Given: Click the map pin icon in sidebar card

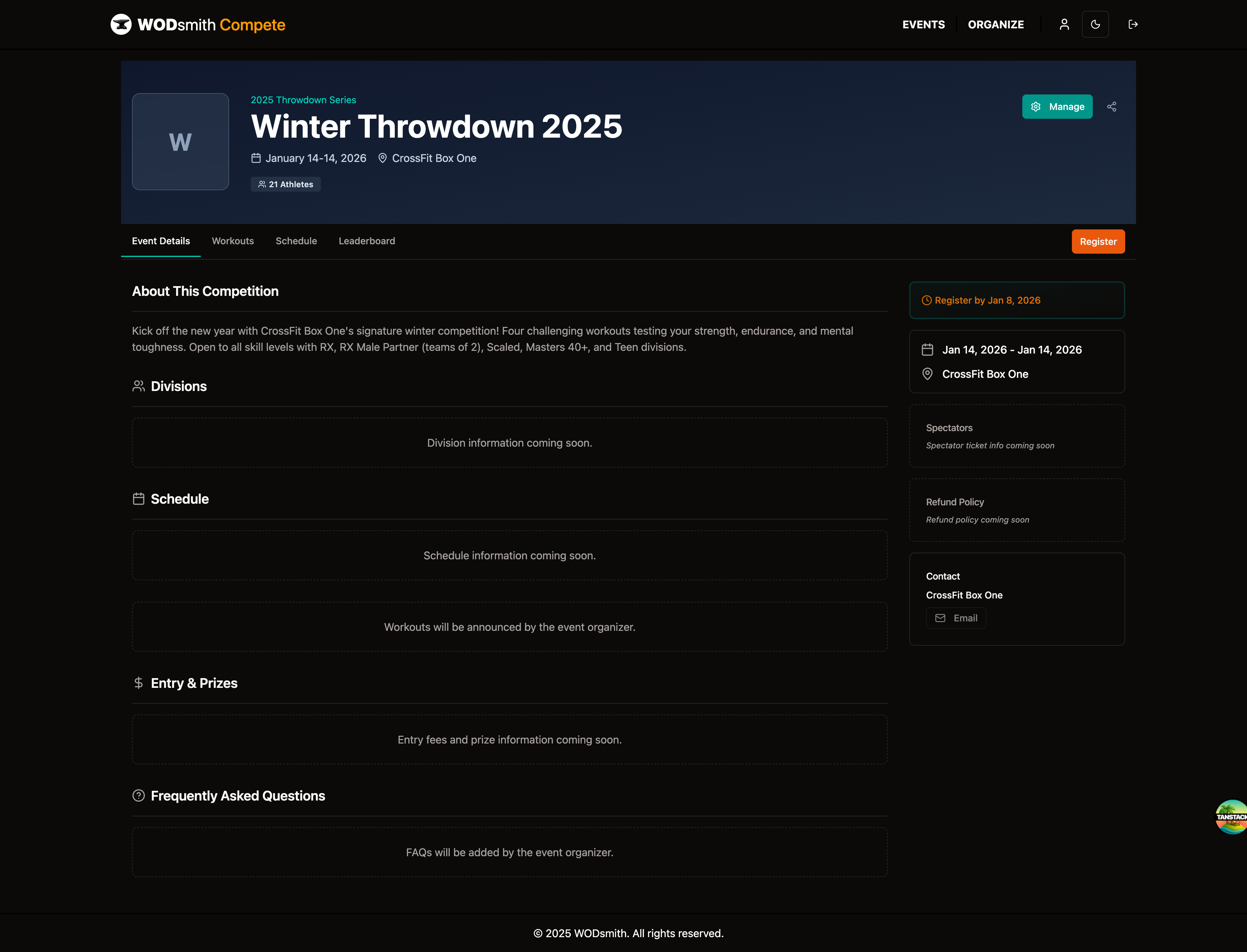Looking at the screenshot, I should (x=927, y=374).
